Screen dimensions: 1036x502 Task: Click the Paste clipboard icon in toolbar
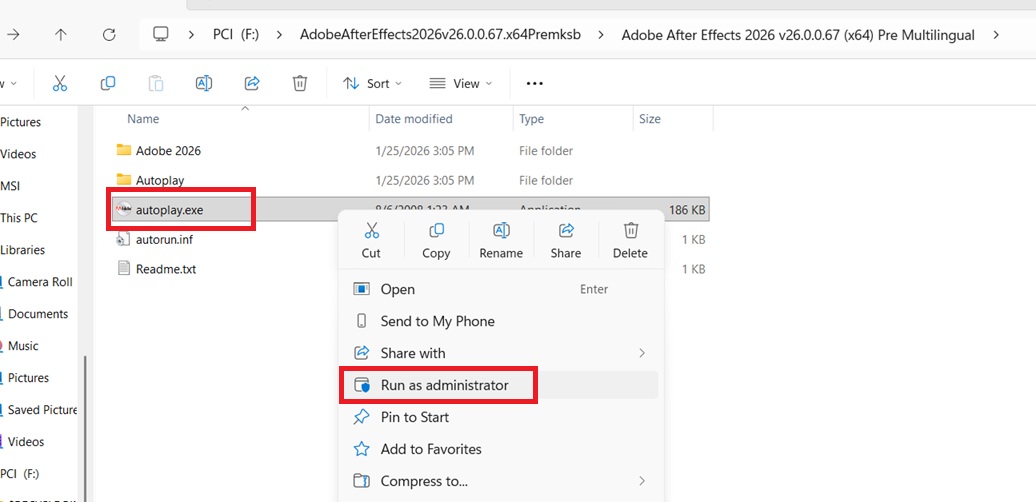pyautogui.click(x=156, y=83)
